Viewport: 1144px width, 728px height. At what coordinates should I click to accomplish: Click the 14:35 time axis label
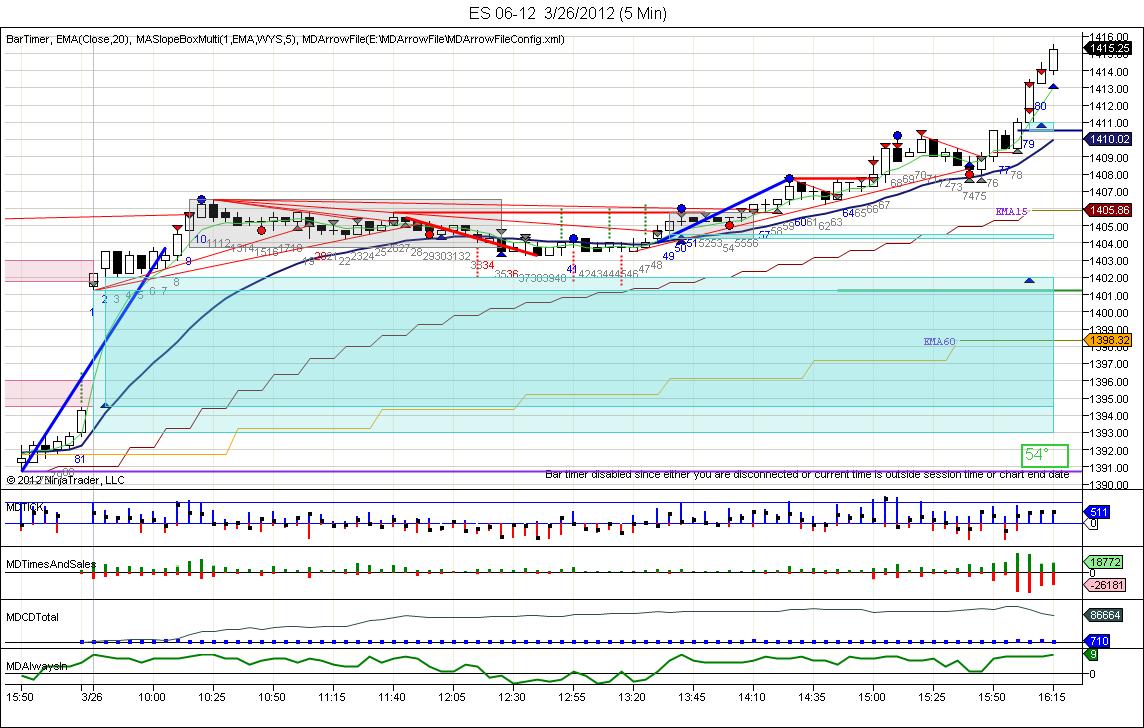811,697
